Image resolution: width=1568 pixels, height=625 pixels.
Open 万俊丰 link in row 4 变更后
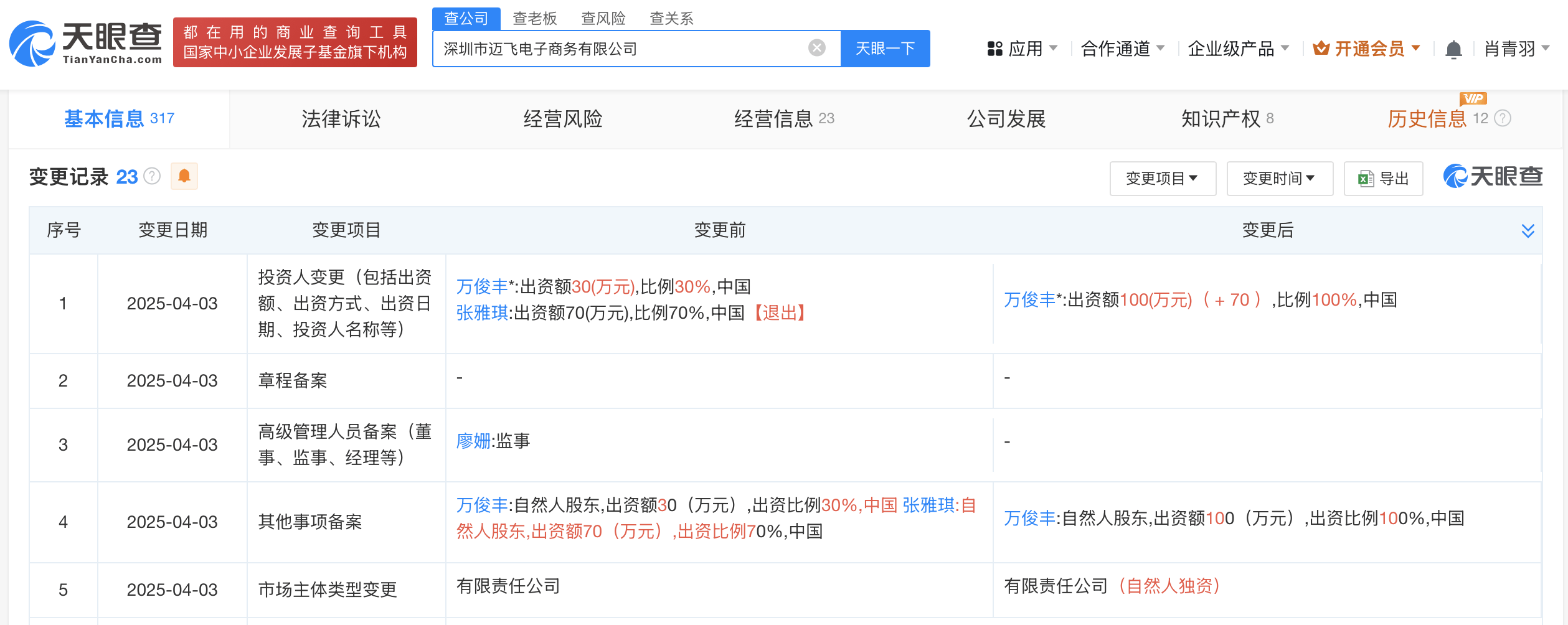point(1030,518)
